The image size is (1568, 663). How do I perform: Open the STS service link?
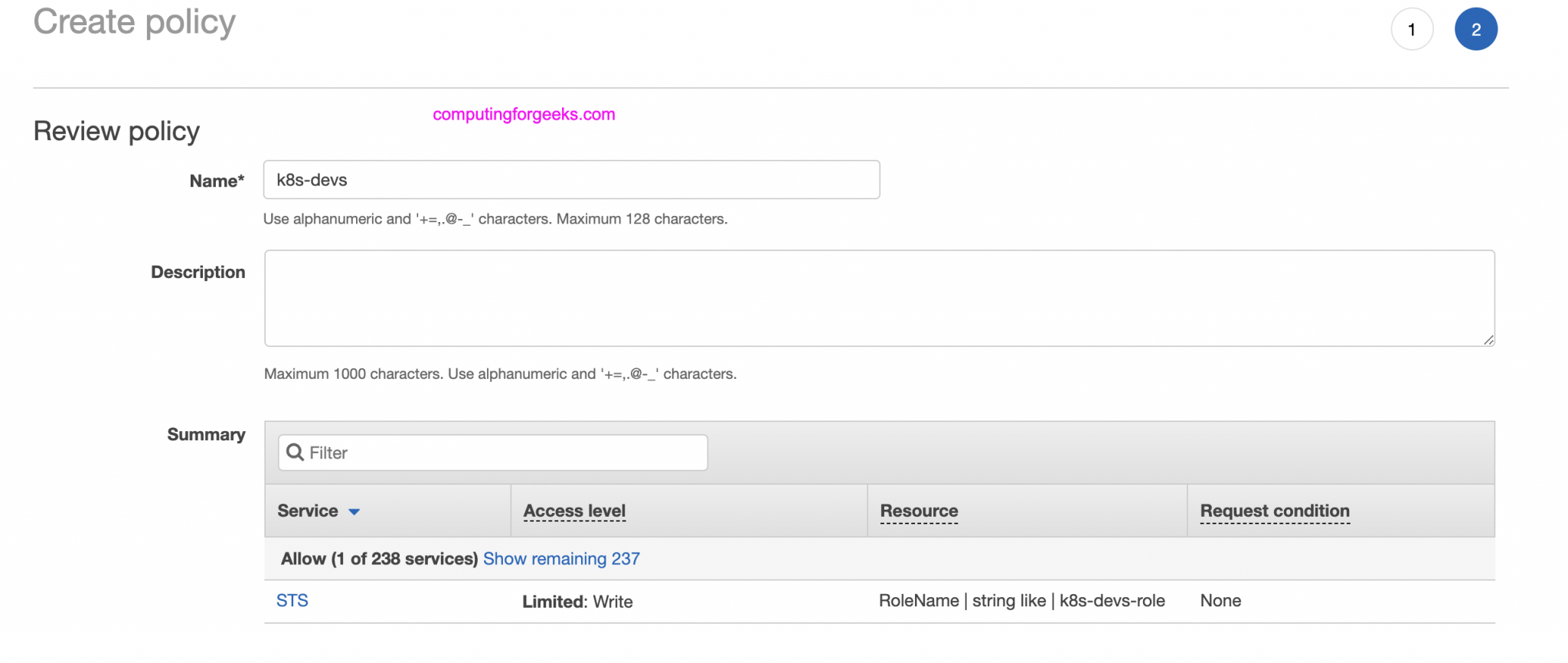[x=292, y=601]
